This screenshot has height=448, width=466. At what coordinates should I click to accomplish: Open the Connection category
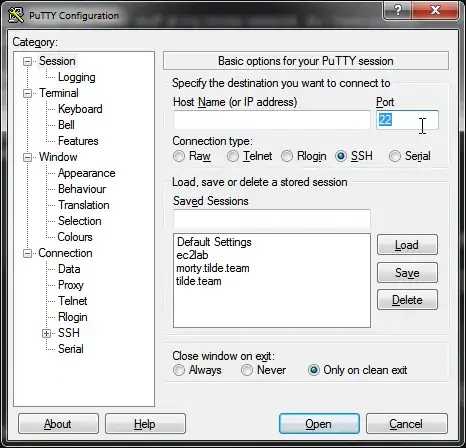pyautogui.click(x=65, y=253)
